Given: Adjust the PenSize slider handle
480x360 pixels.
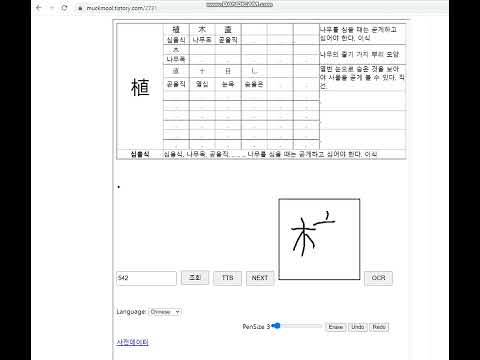Looking at the screenshot, I should tap(276, 326).
